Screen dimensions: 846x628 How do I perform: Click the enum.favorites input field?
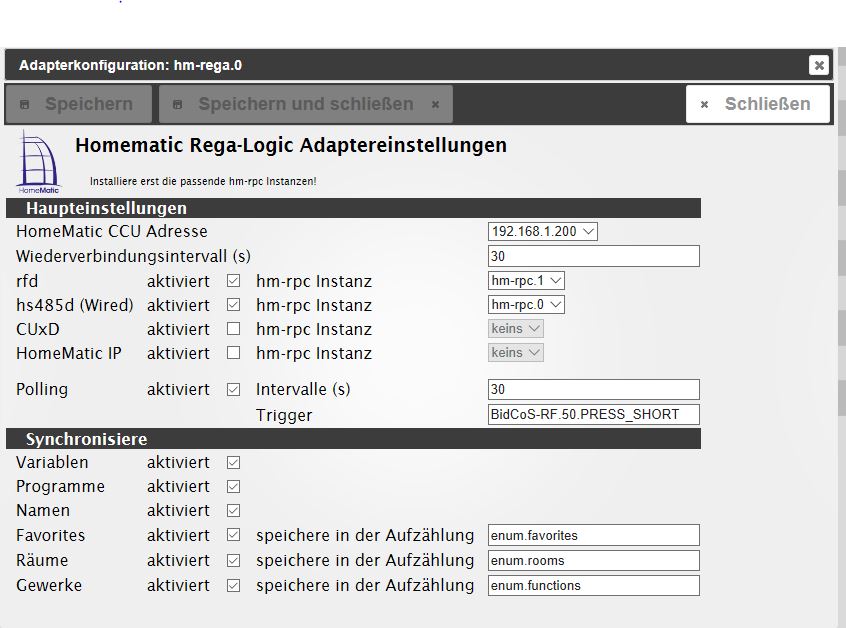(593, 535)
